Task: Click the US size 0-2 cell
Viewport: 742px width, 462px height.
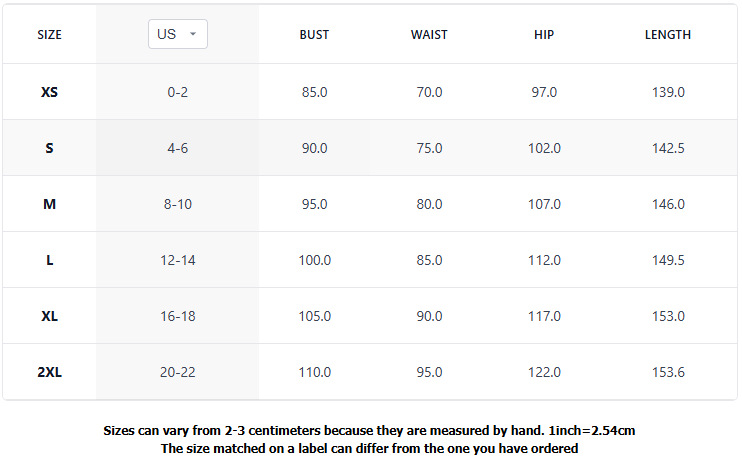Action: click(178, 92)
